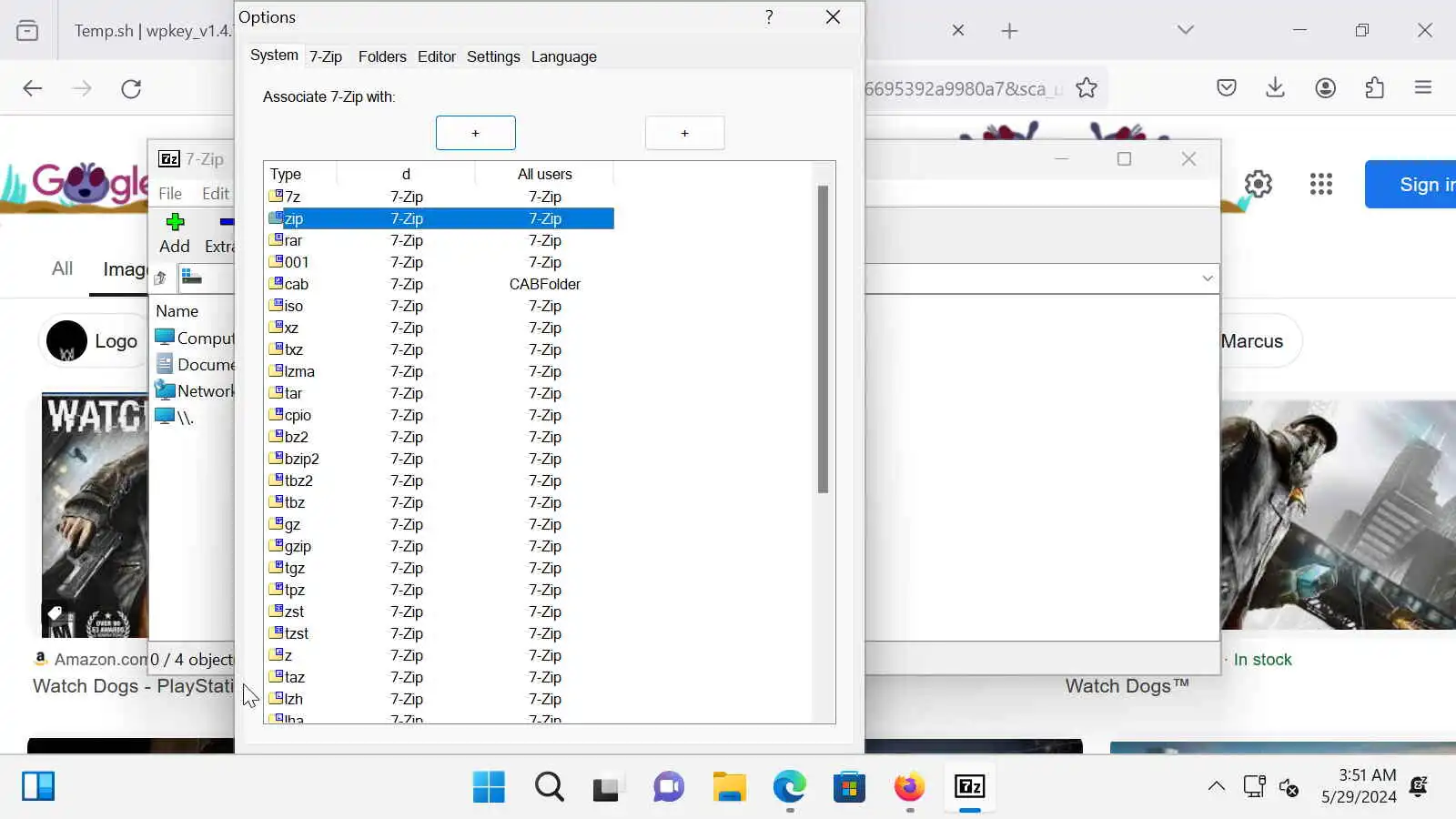Select the Computer item in 7-Zip file list
This screenshot has height=819, width=1456.
pyautogui.click(x=195, y=339)
